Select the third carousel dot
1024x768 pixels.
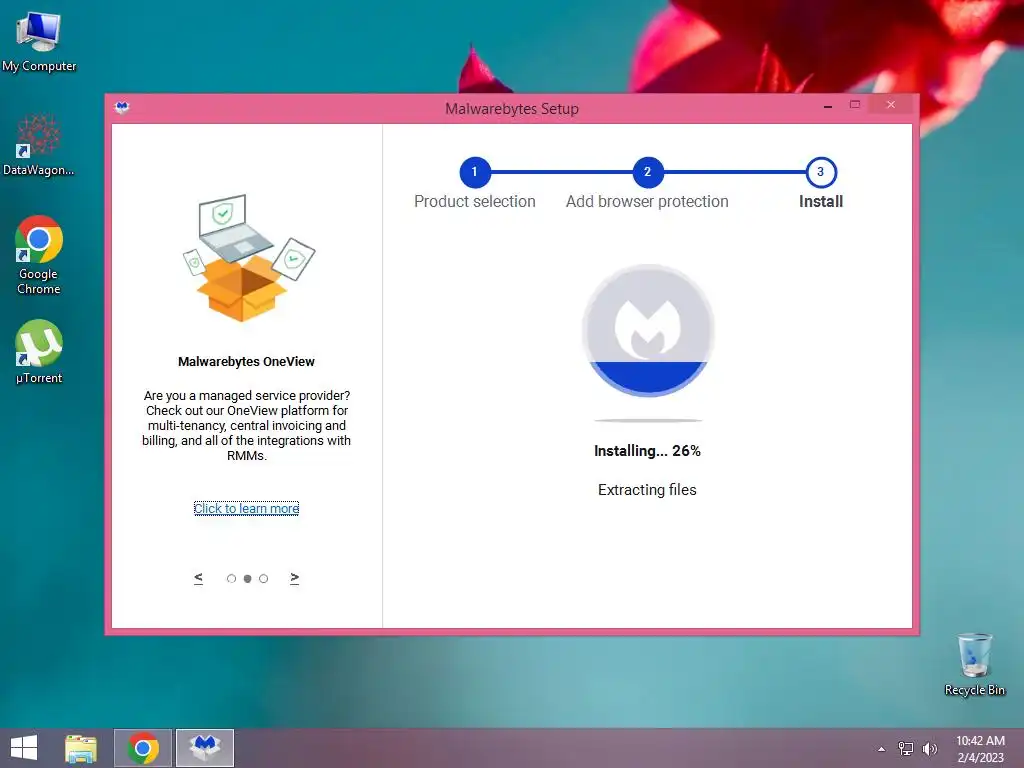tap(264, 579)
